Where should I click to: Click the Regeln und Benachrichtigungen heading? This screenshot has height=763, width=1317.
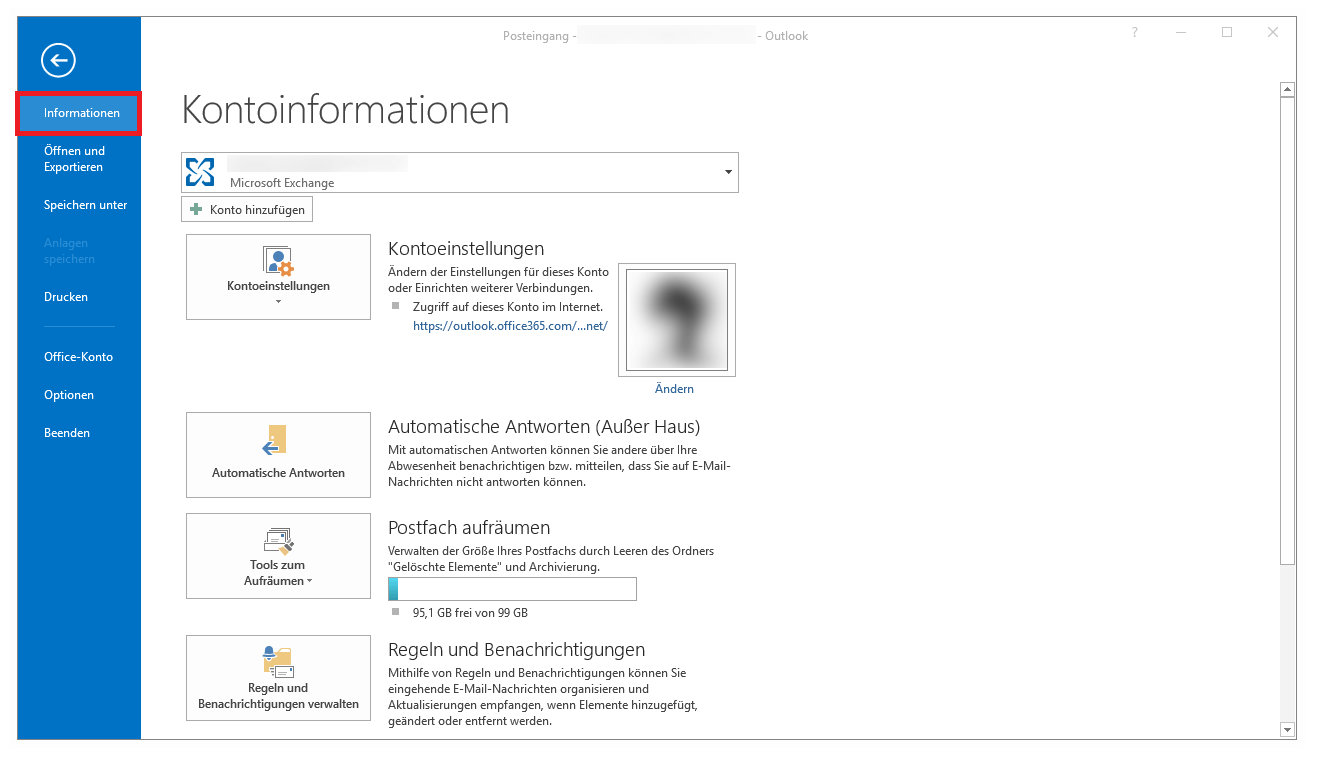tap(517, 650)
